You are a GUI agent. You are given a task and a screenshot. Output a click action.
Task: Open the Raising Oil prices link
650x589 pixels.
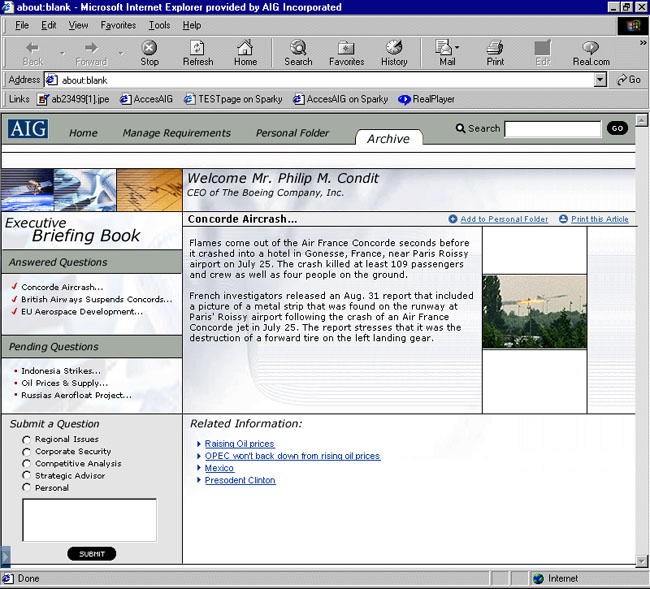(239, 444)
